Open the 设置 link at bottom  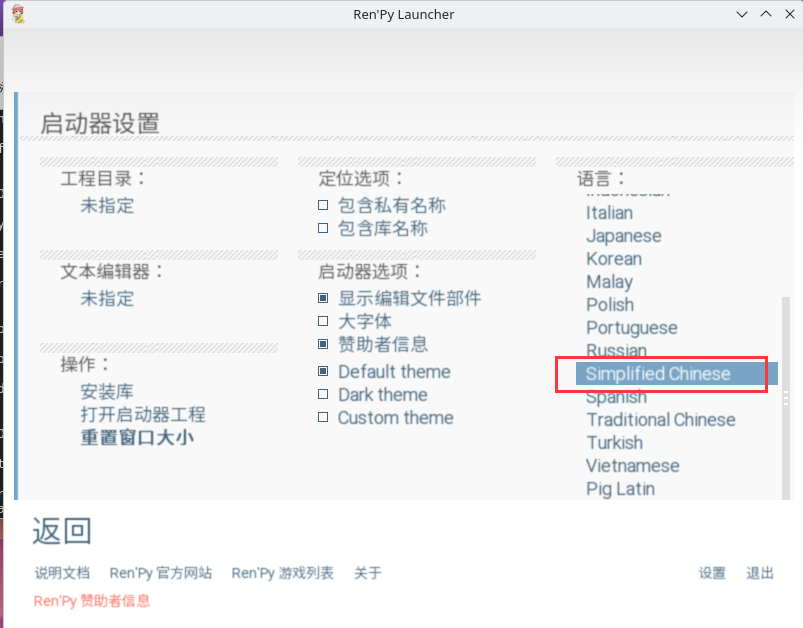click(712, 573)
